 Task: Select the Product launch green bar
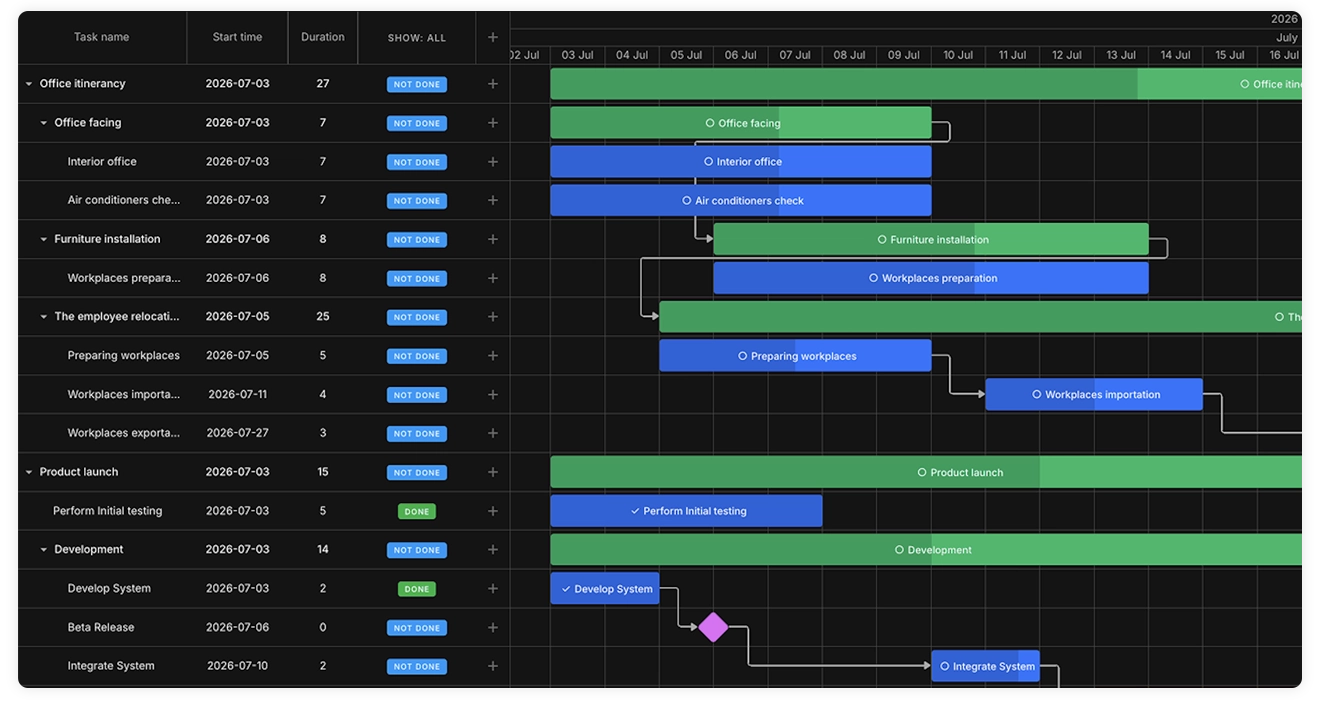pyautogui.click(x=926, y=472)
